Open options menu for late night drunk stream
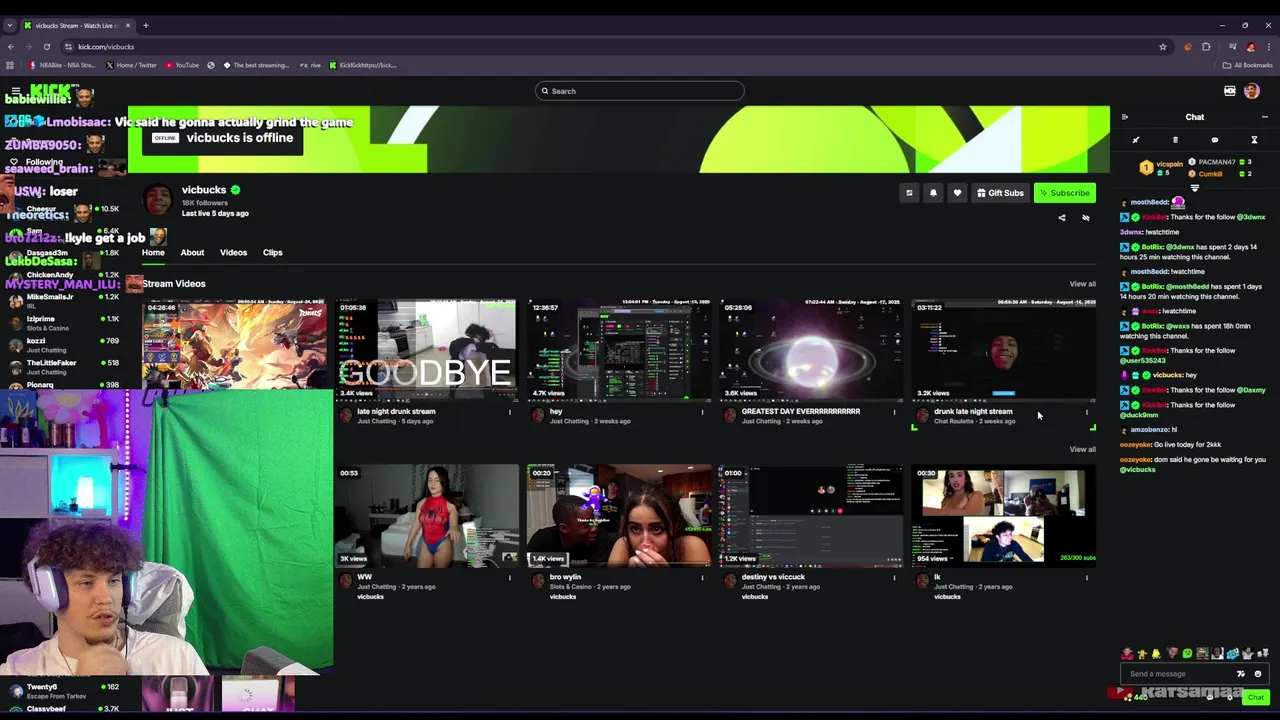The height and width of the screenshot is (720, 1280). pyautogui.click(x=509, y=412)
